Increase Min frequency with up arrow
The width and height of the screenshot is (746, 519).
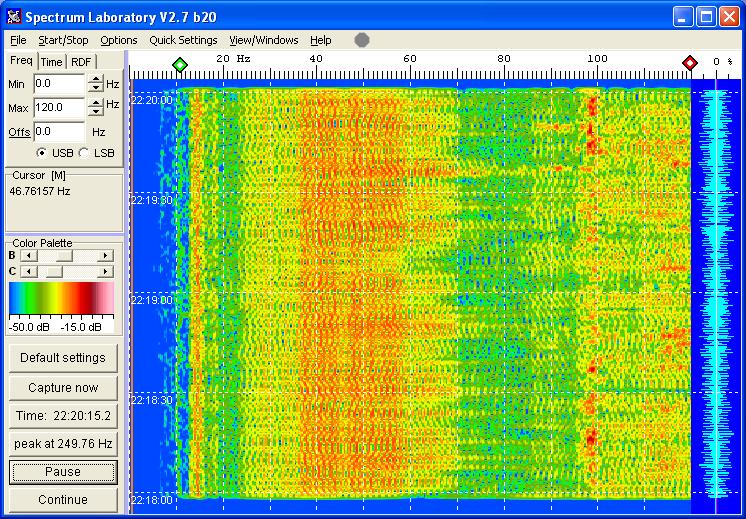click(x=95, y=79)
